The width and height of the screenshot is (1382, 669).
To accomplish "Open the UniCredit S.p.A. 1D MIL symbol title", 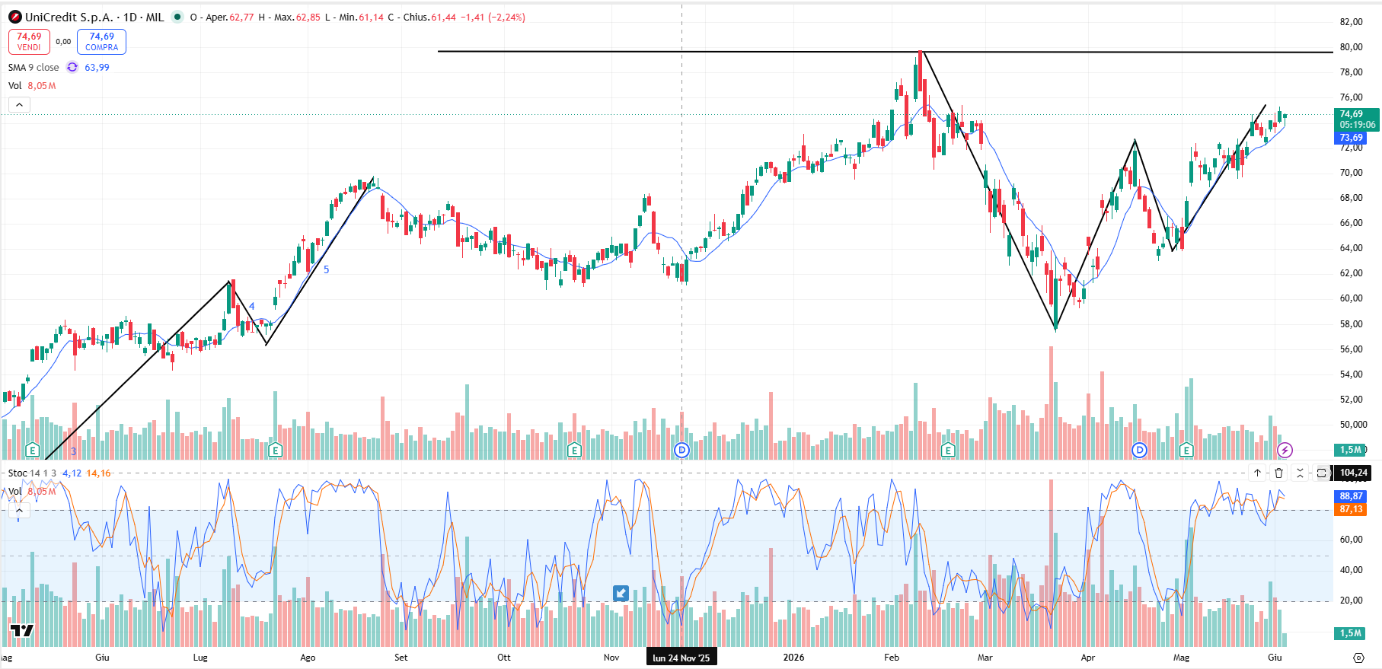I will 96,17.
